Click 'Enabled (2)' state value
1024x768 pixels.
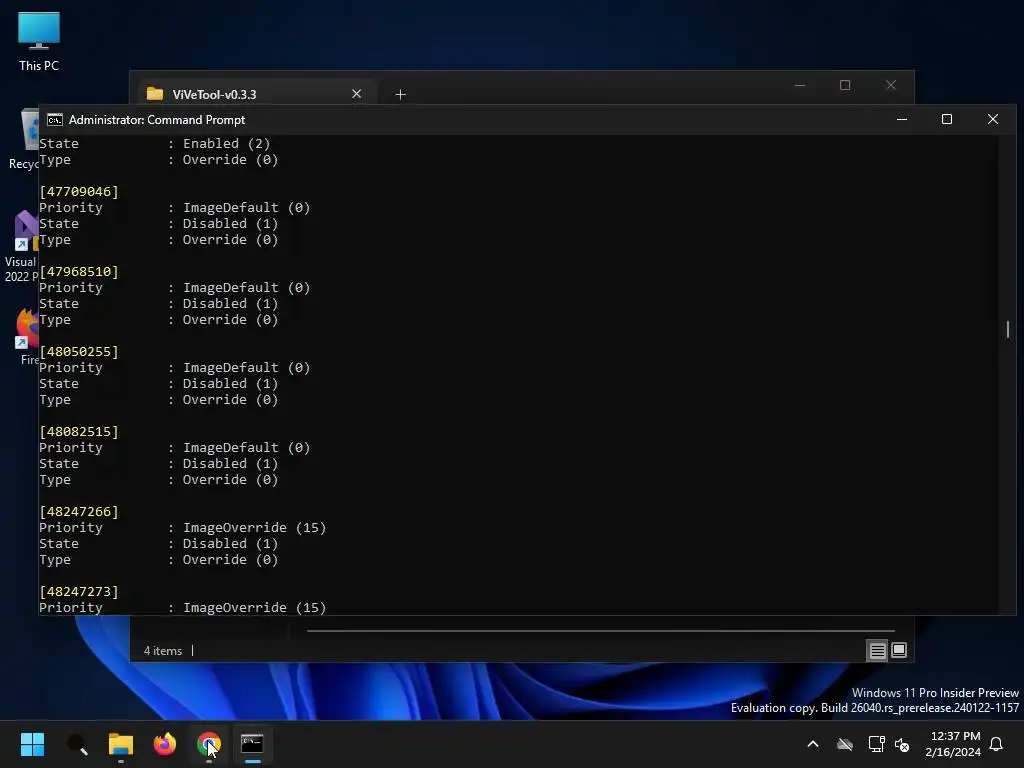pyautogui.click(x=226, y=144)
